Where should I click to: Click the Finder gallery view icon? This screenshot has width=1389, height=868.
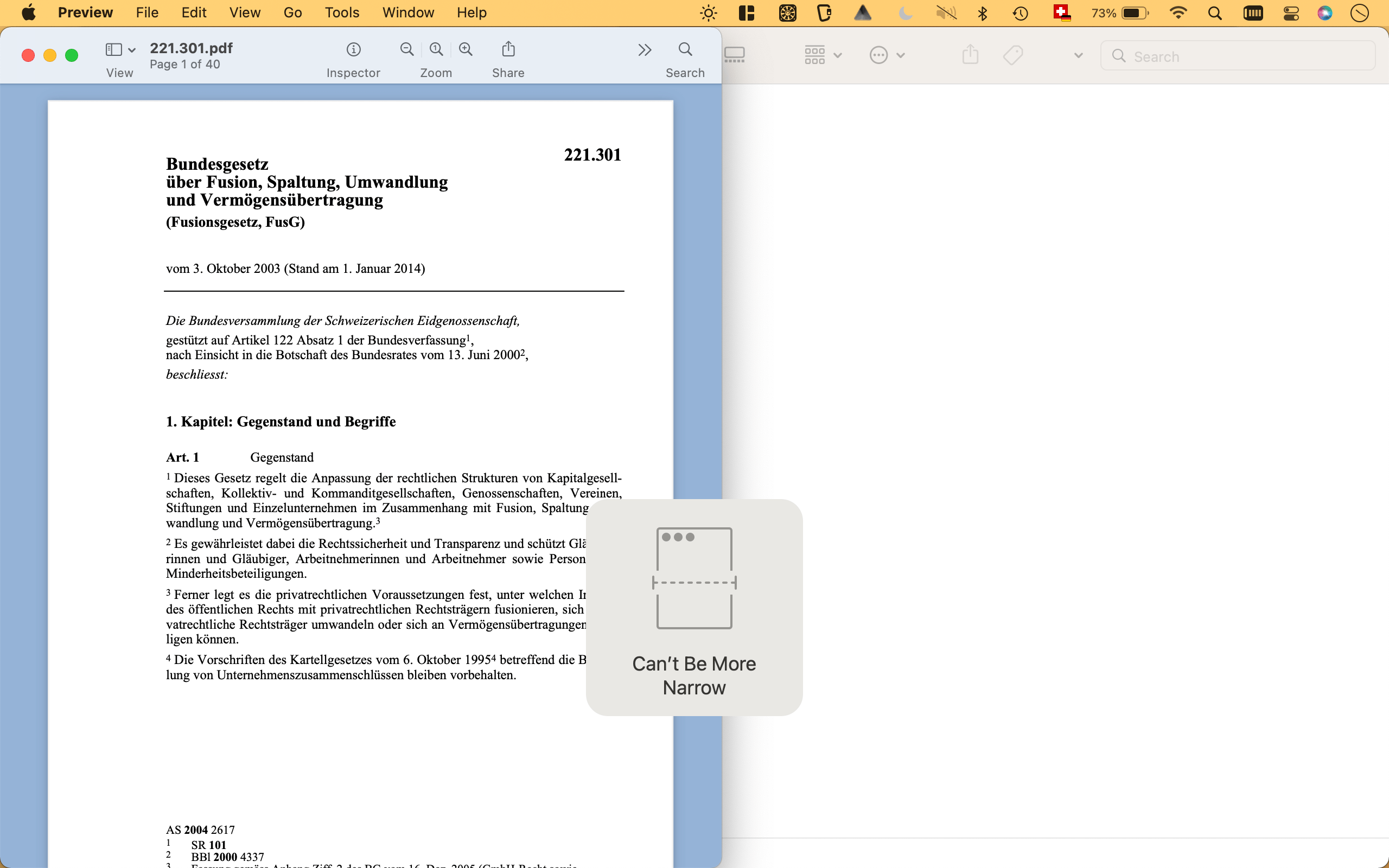pos(734,55)
